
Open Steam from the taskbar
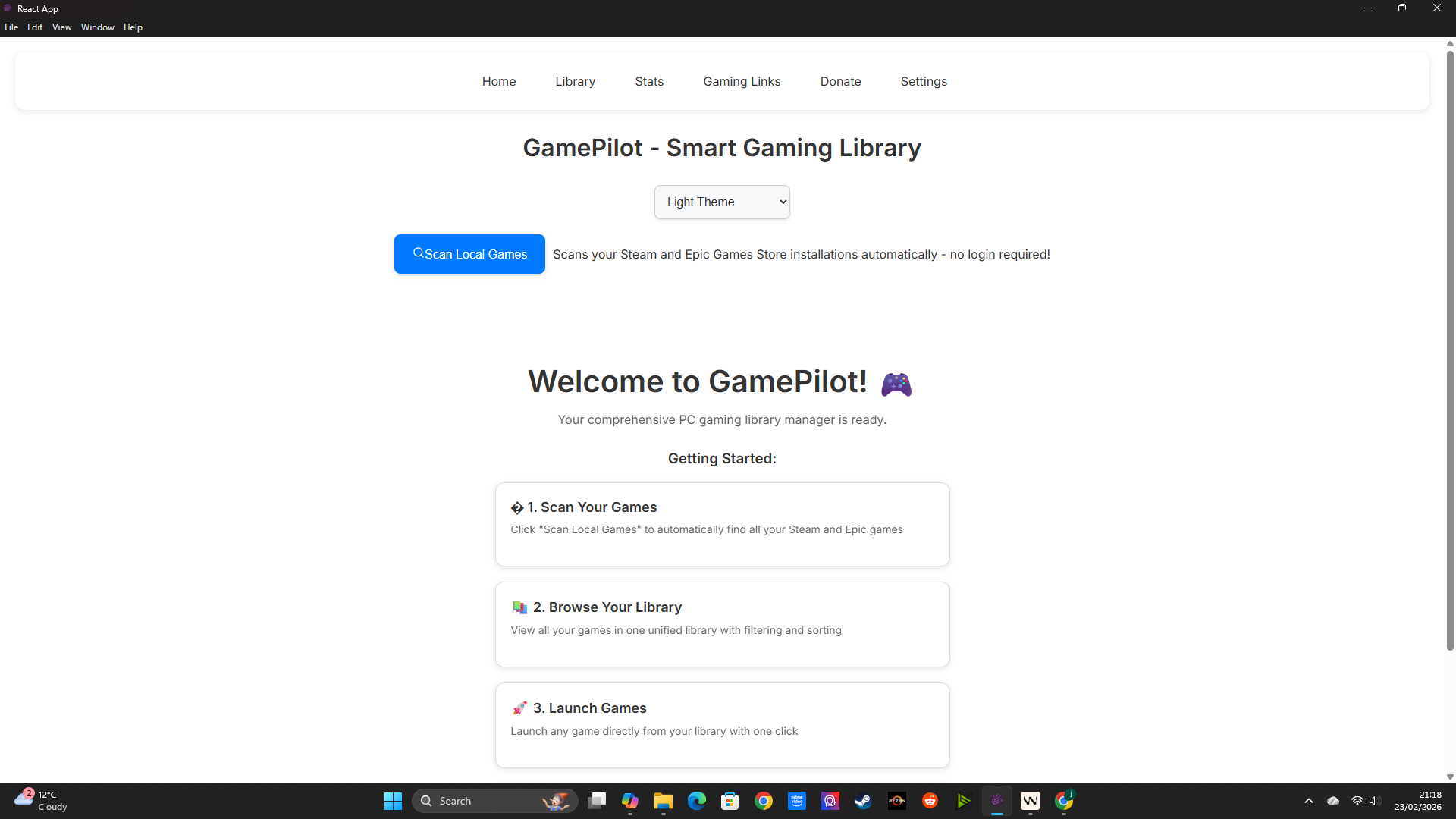(x=863, y=801)
